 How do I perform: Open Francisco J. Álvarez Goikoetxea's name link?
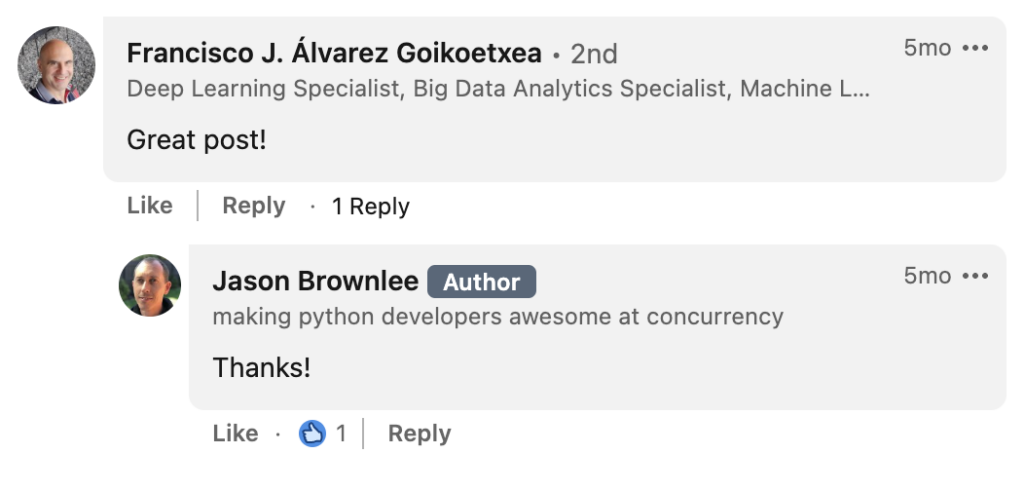click(x=334, y=53)
